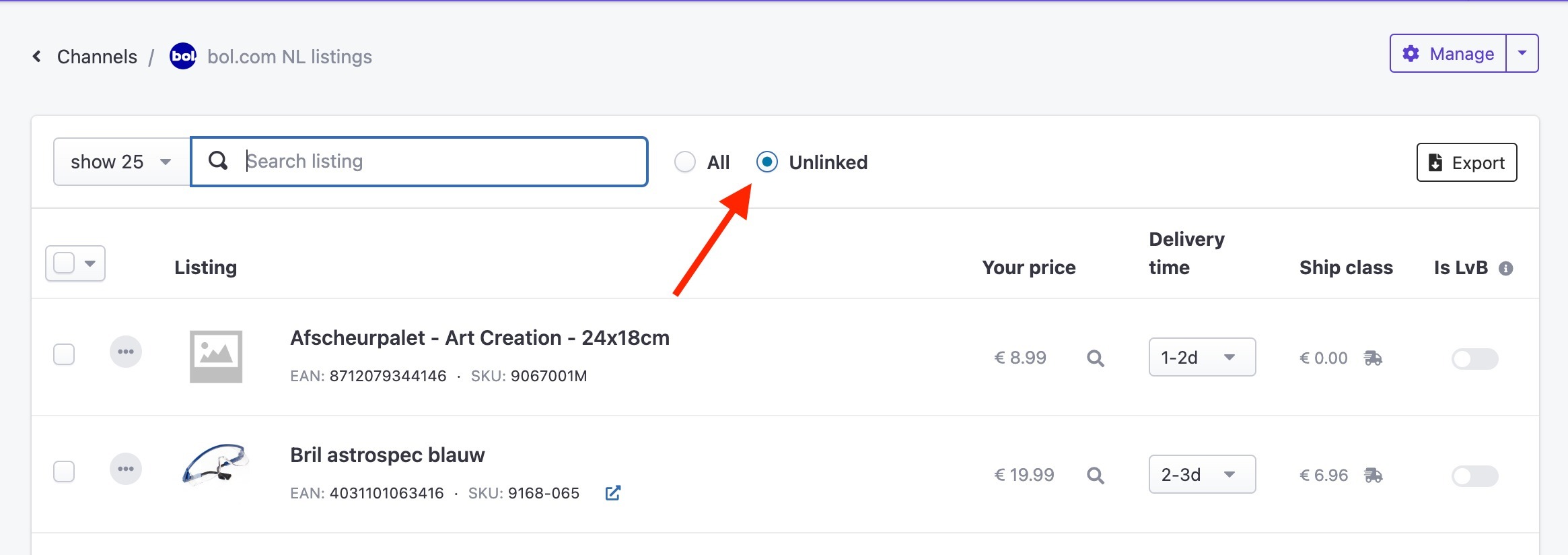Expand the show 25 dropdown
The image size is (1568, 555).
[x=122, y=162]
